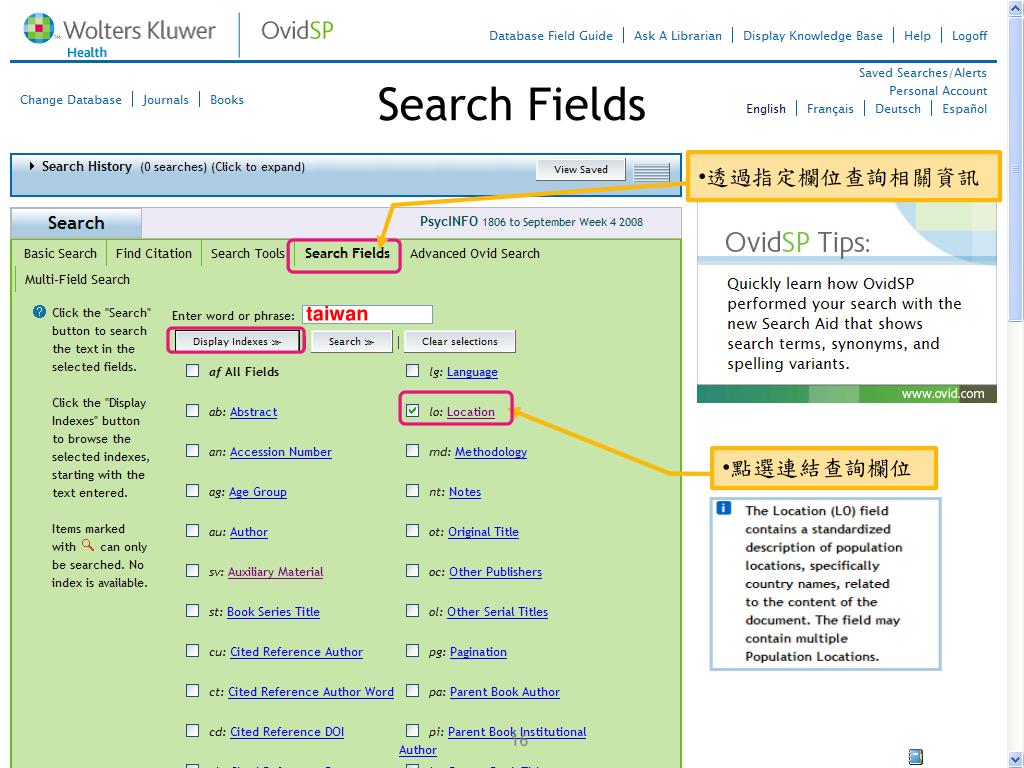Open the Advanced Ovid Search tab
This screenshot has width=1024, height=768.
pos(475,253)
